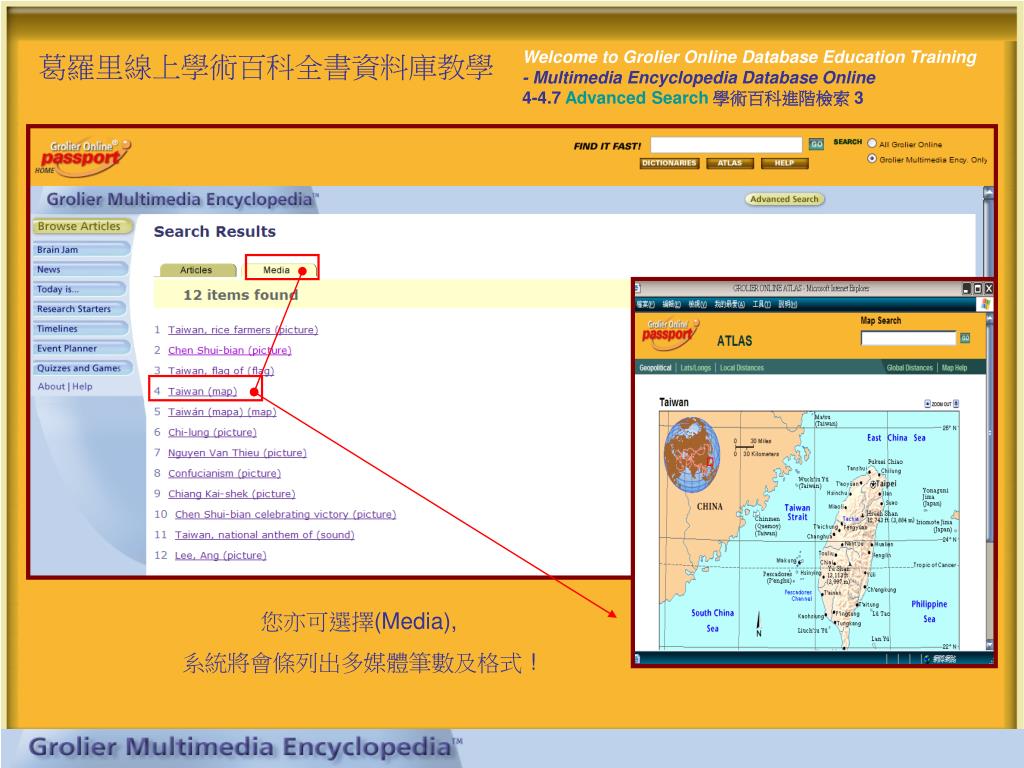1024x768 pixels.
Task: Select Grolier Multimedia Ency. Only radio option
Action: pos(872,159)
